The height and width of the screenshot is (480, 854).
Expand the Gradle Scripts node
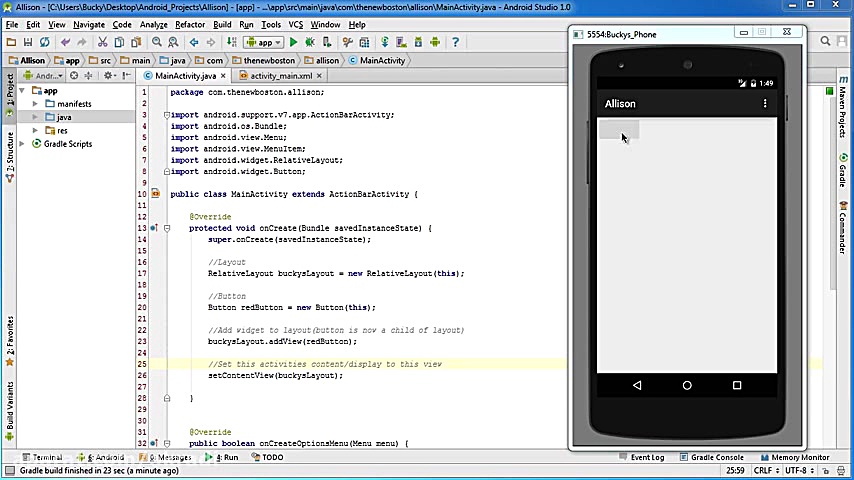tap(22, 144)
